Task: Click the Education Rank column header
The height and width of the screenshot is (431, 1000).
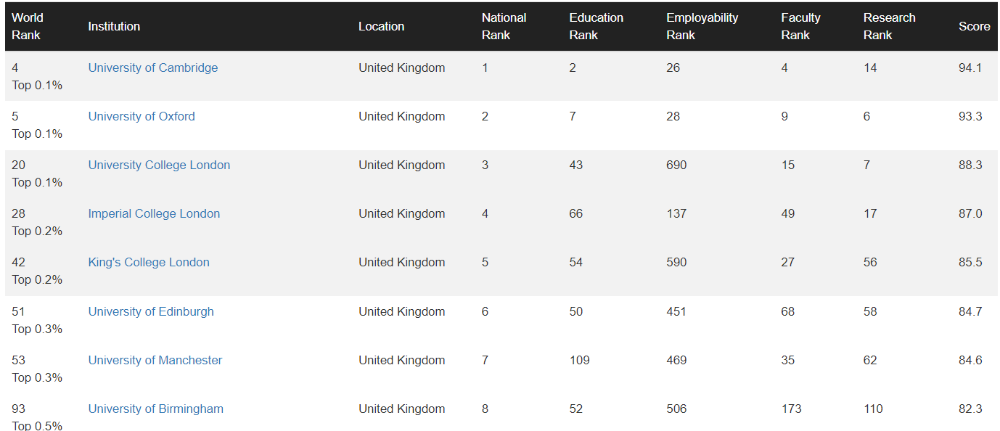Action: [x=597, y=26]
